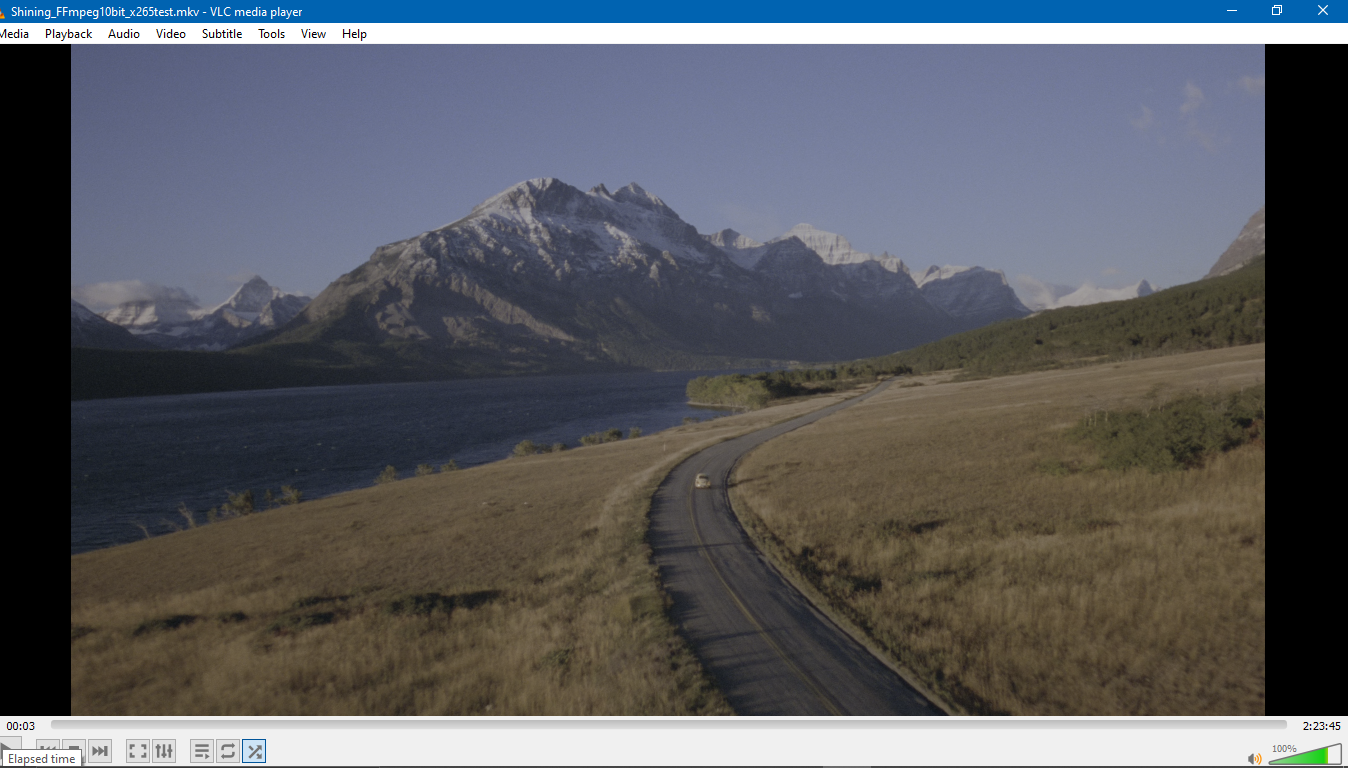The width and height of the screenshot is (1348, 768).
Task: Set volume using the green volume slider
Action: [1305, 755]
